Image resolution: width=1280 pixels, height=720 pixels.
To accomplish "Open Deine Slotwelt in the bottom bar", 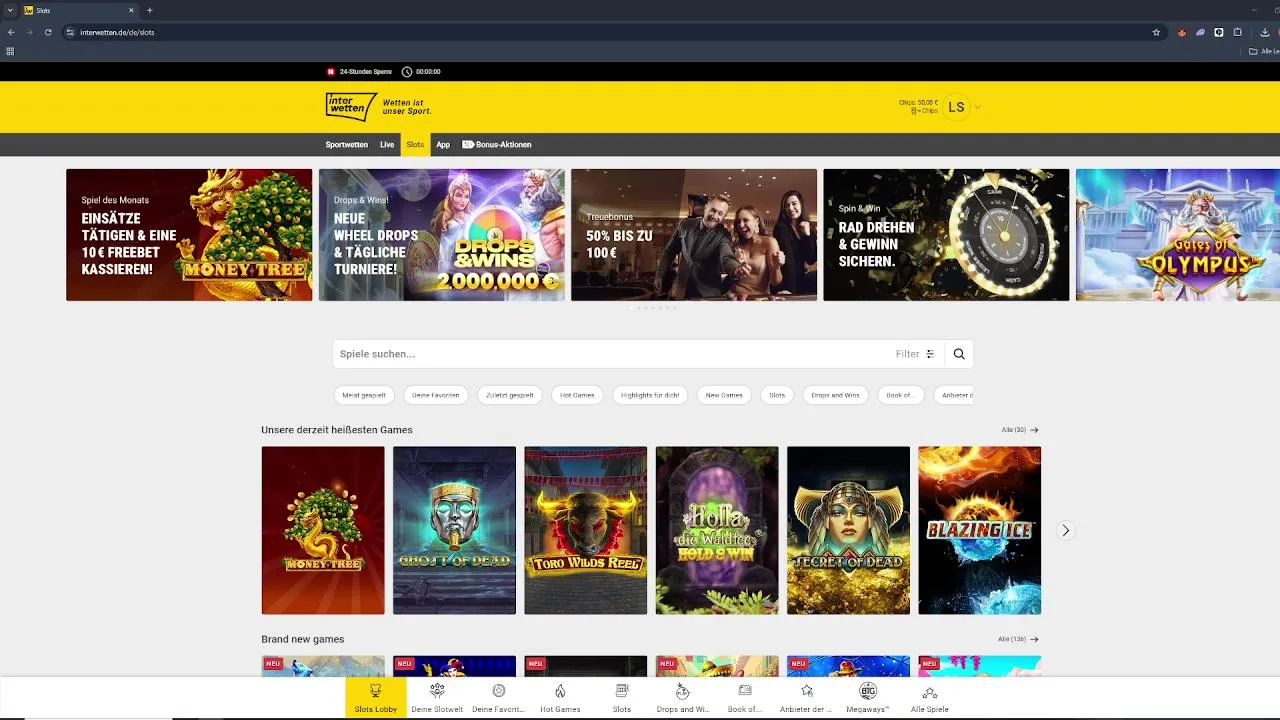I will tap(437, 698).
